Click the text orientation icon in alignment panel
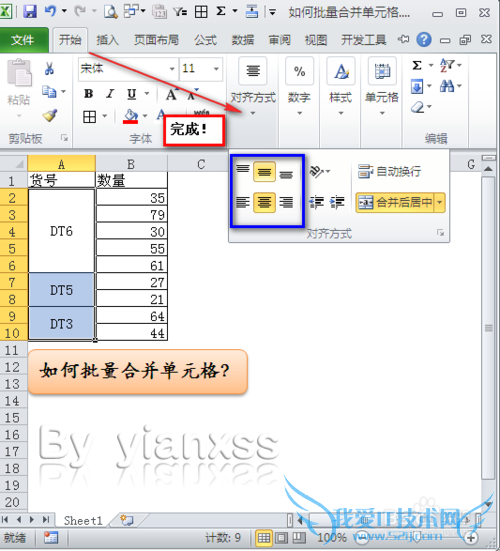 coord(316,171)
